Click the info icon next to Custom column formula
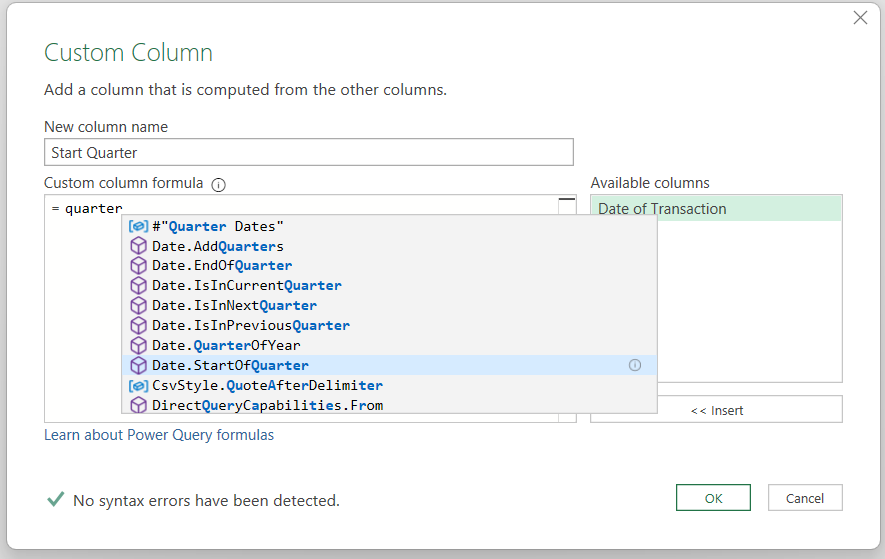The image size is (885, 559). pyautogui.click(x=218, y=185)
